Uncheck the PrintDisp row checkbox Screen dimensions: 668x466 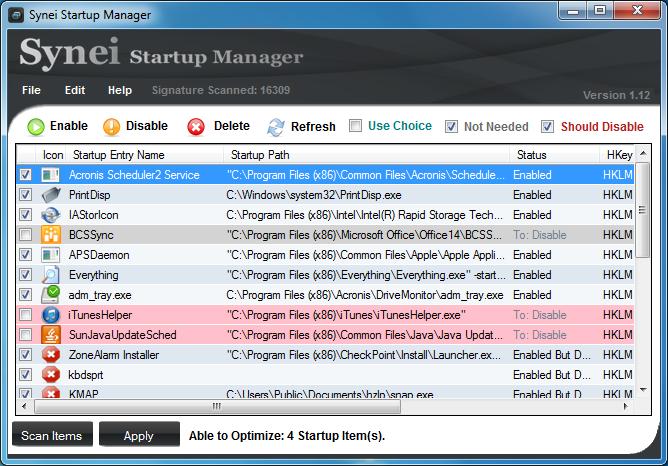26,195
